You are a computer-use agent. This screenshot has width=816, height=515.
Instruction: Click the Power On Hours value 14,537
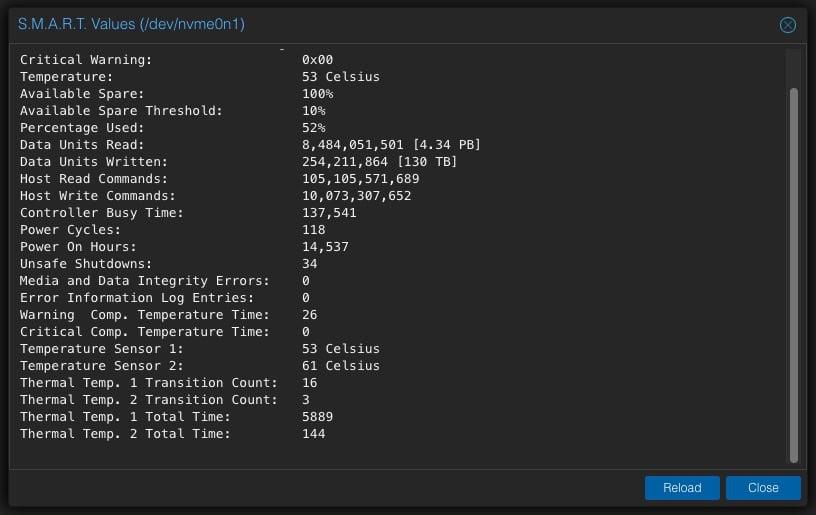point(325,247)
